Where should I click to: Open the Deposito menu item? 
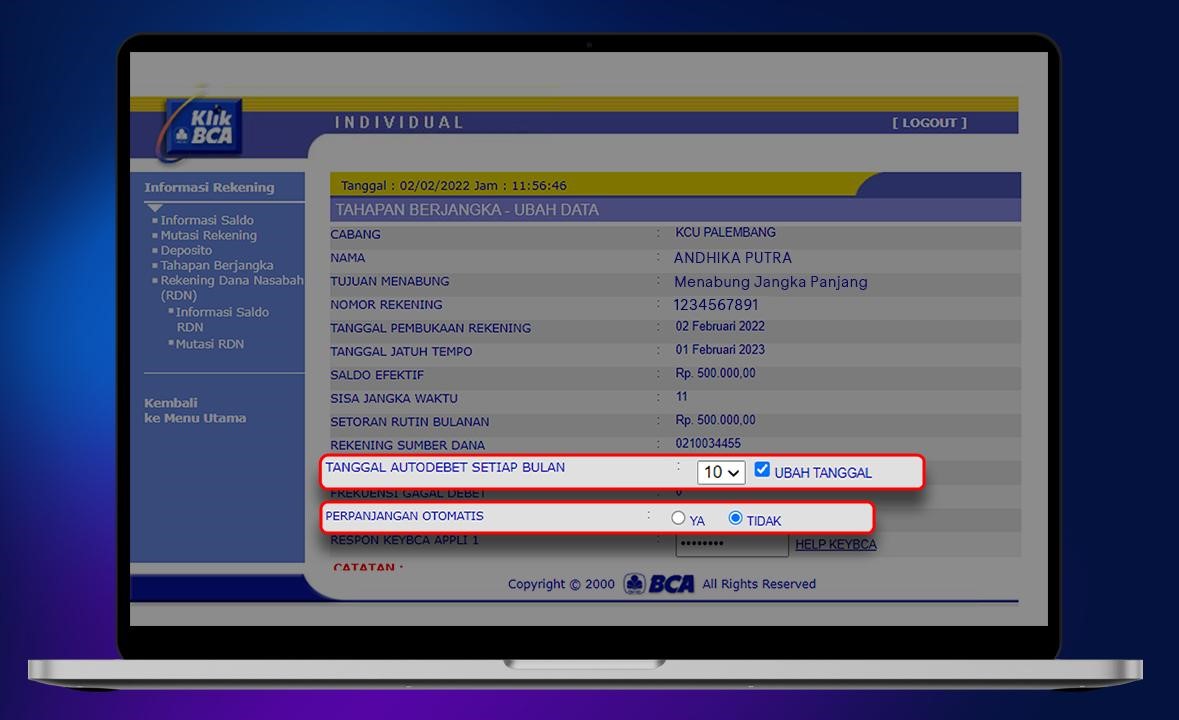[x=186, y=250]
